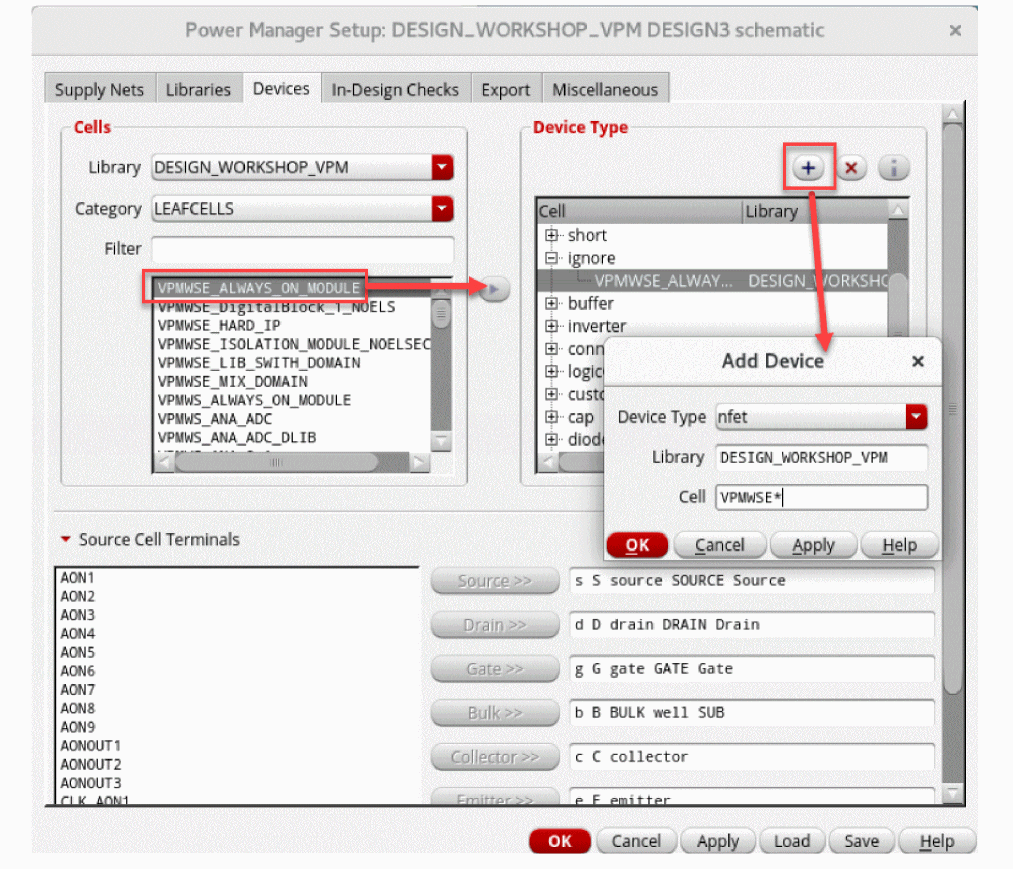
Task: Expand the buffer device type node
Action: pos(551,303)
